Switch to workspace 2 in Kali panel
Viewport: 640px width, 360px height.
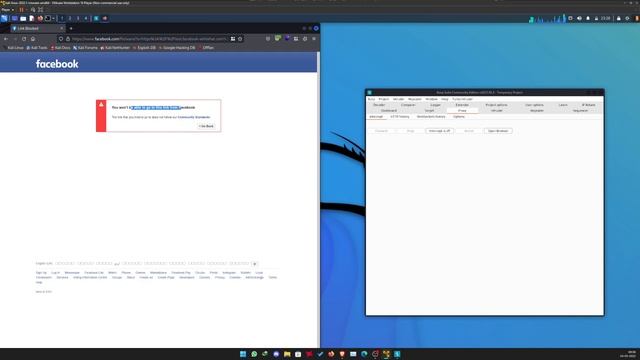70,18
